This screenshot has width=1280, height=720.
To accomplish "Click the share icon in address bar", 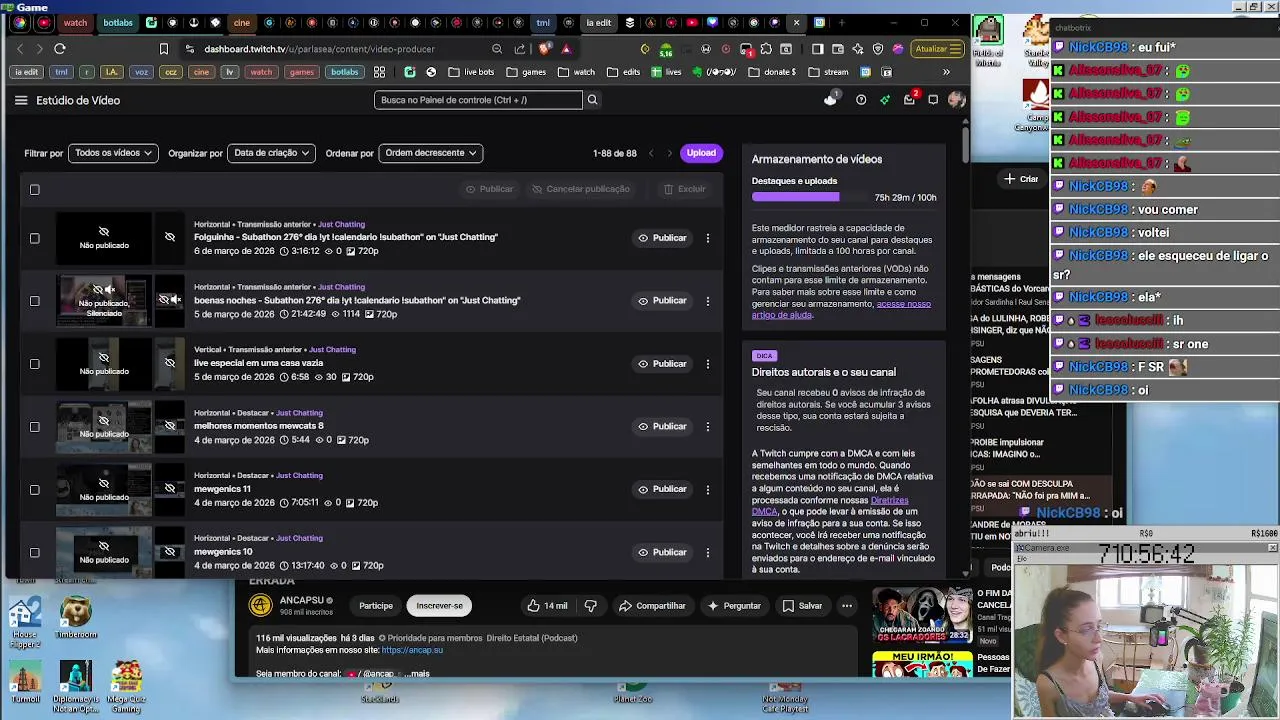I will pos(520,49).
